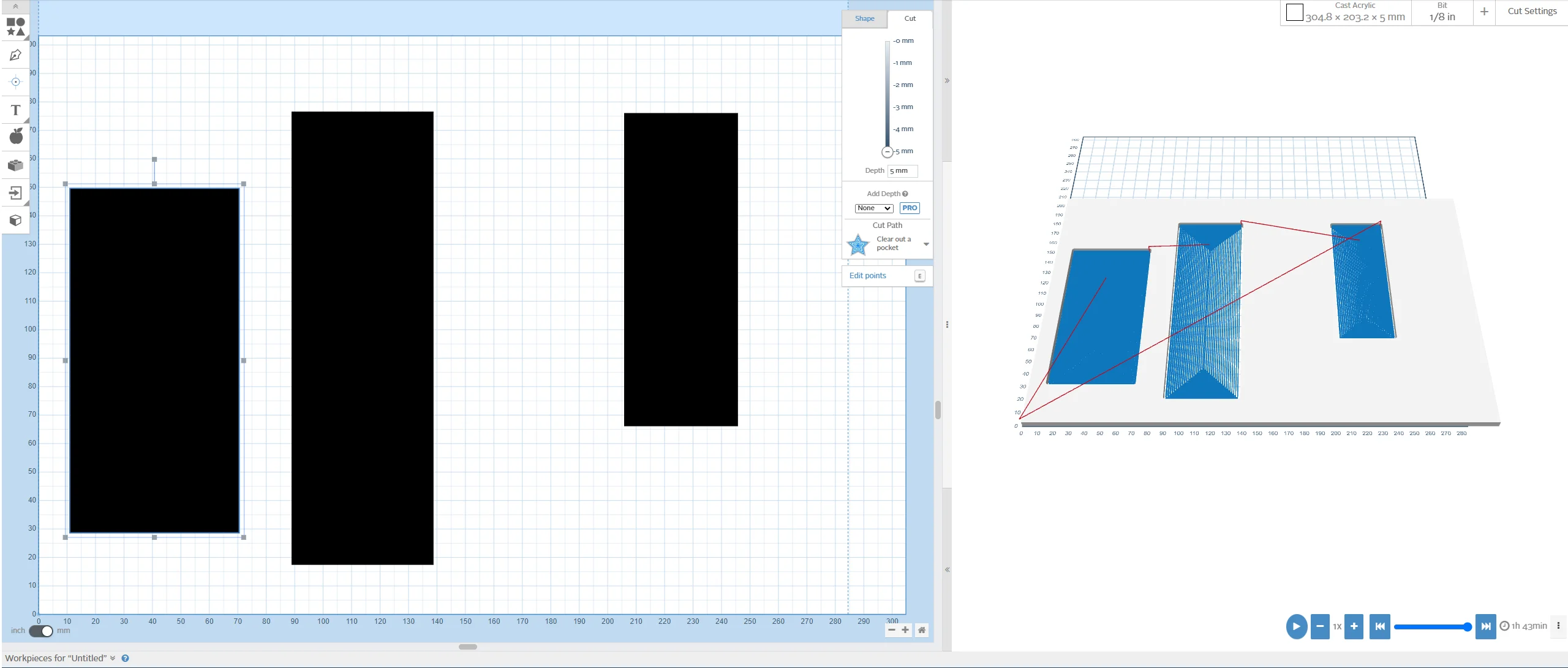Click the Depth input field
1568x668 pixels.
pyautogui.click(x=902, y=171)
